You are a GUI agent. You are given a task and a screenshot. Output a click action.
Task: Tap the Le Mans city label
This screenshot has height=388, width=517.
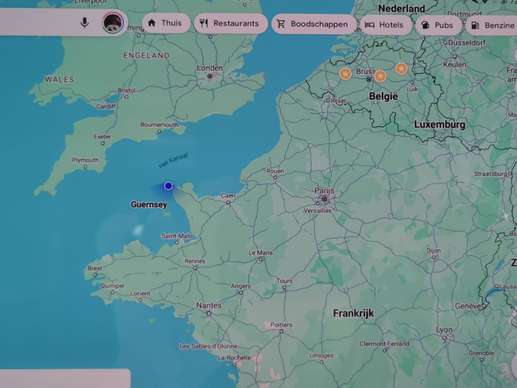(260, 253)
